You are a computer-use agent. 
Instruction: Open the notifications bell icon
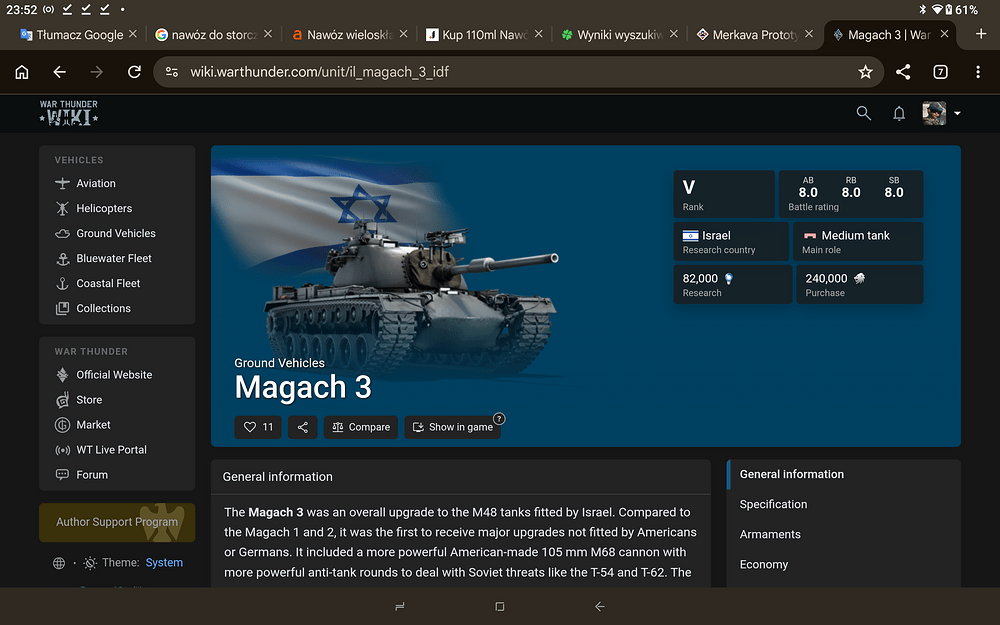[x=899, y=114]
